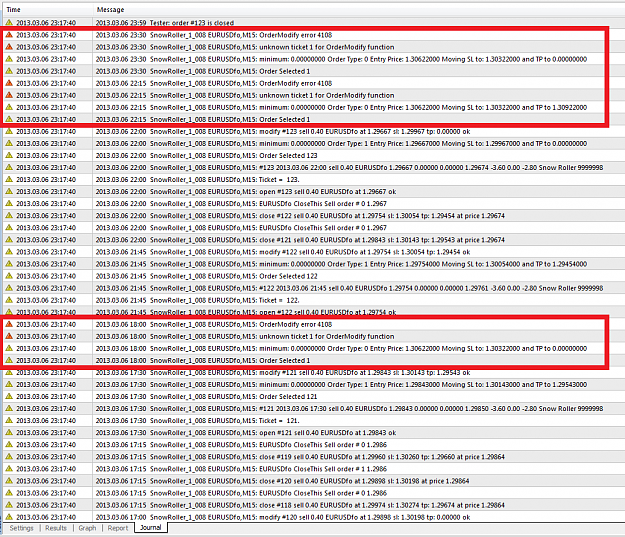Open the Graph tab
This screenshot has width=625, height=537.
click(87, 528)
